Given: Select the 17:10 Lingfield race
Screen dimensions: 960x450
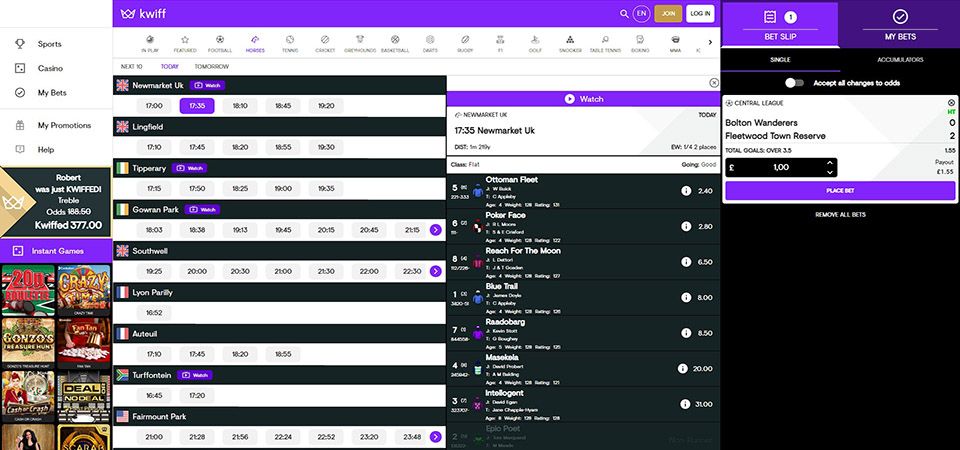Looking at the screenshot, I should [x=154, y=148].
